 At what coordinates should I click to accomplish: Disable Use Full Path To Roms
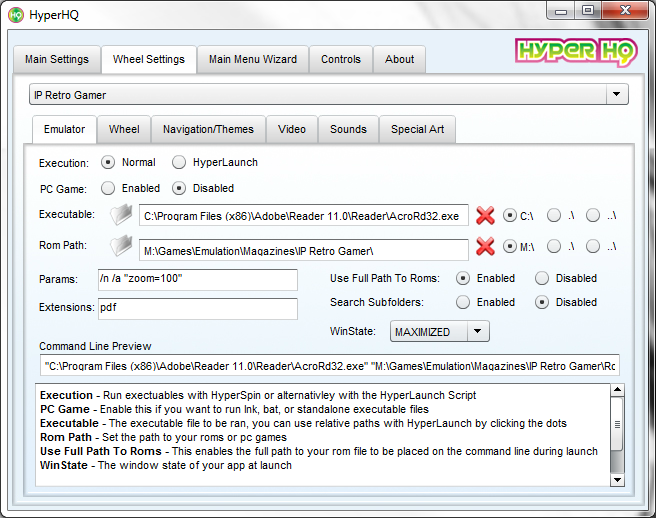click(x=542, y=278)
